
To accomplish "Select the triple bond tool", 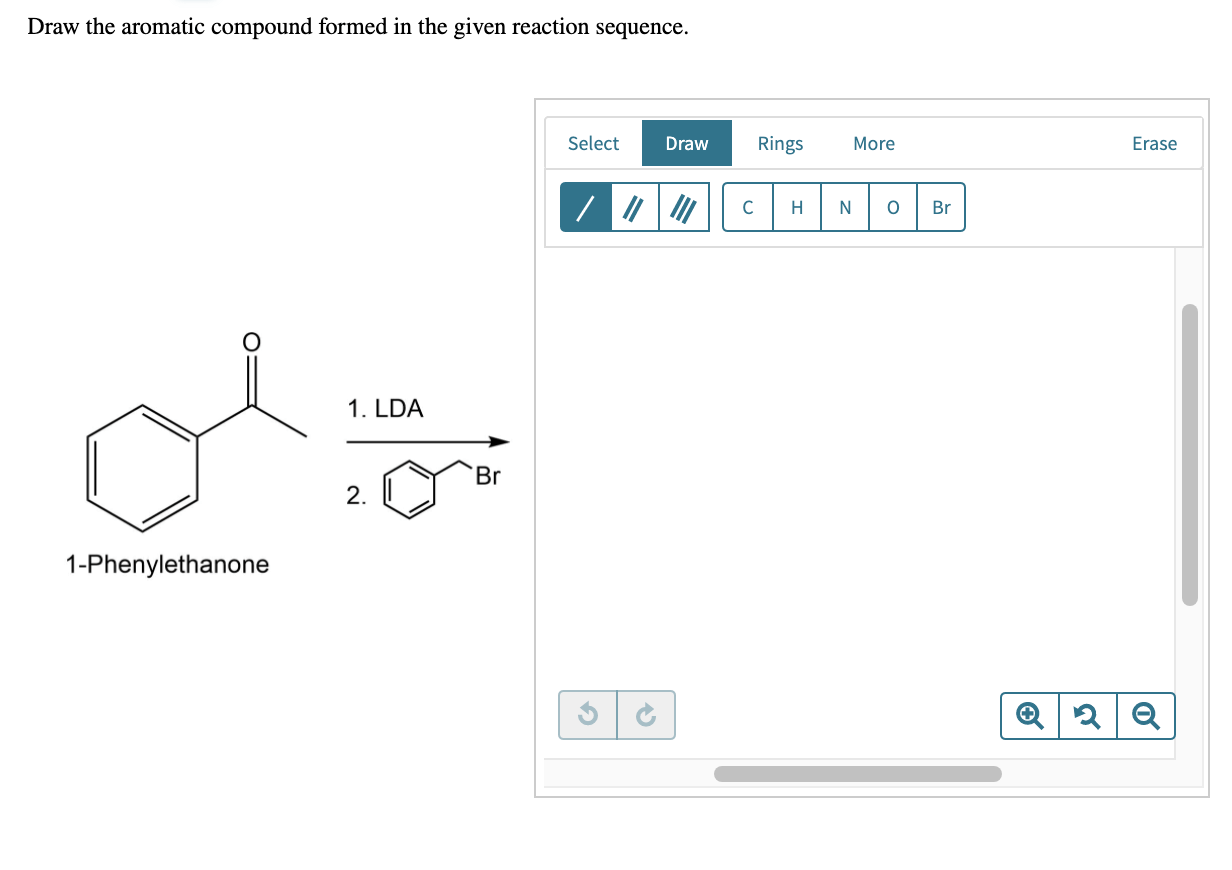I will (x=684, y=207).
